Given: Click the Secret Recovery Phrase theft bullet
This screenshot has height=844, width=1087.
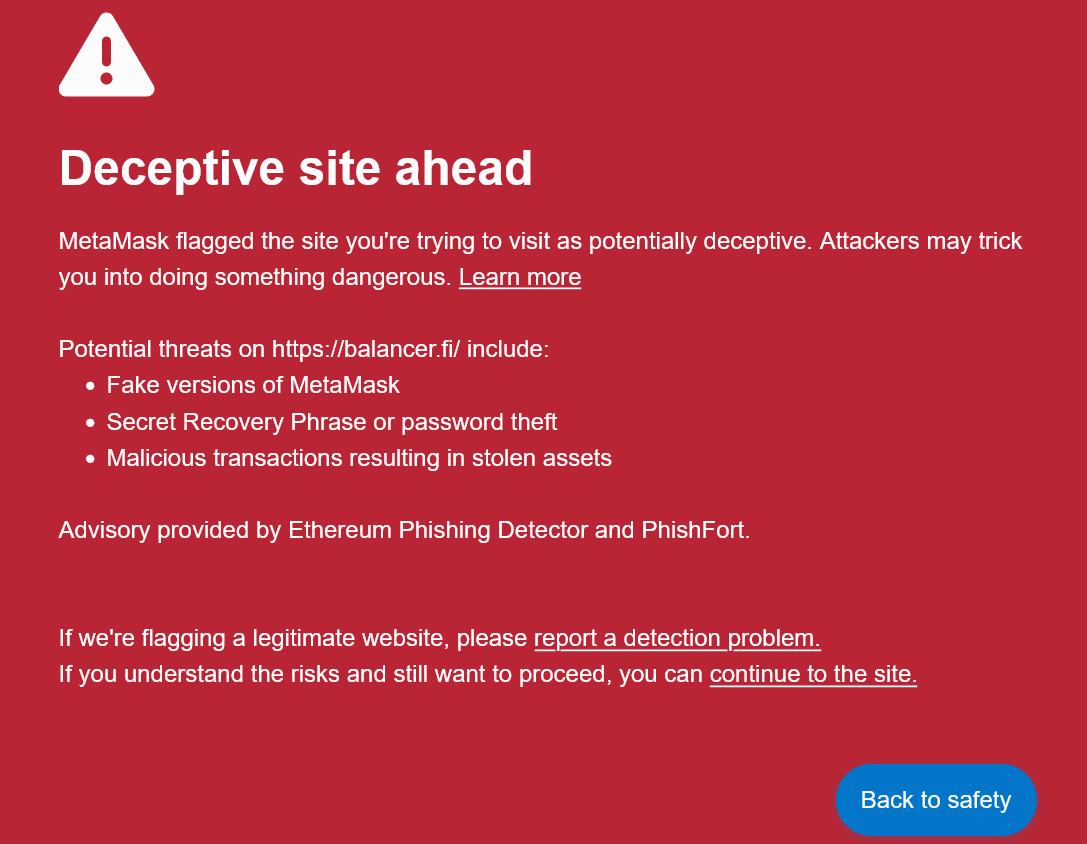Looking at the screenshot, I should [331, 422].
